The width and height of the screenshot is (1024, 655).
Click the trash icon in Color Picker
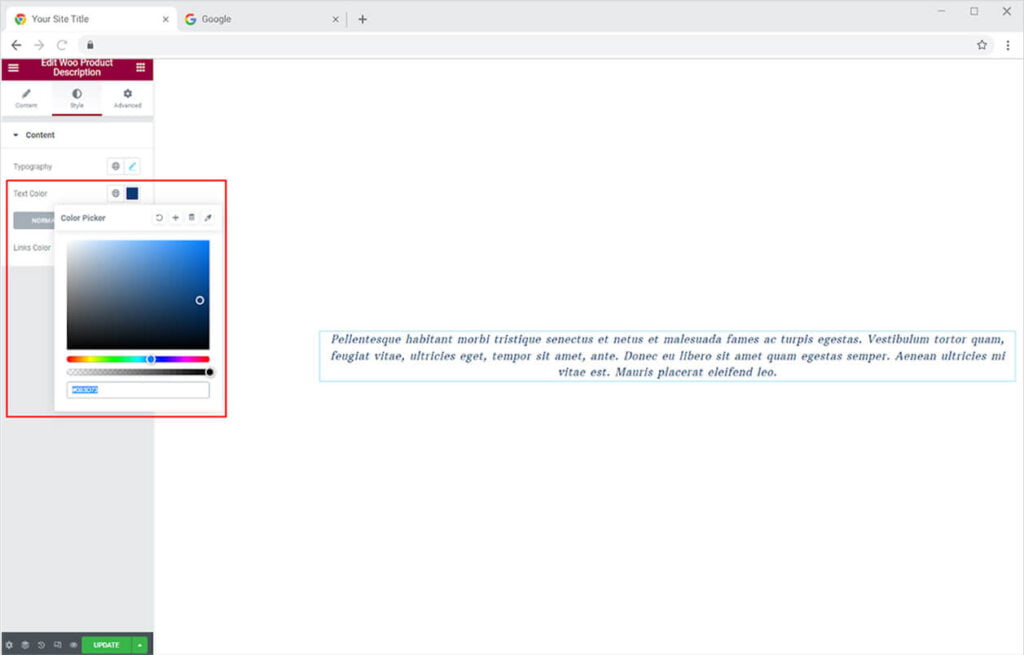click(192, 217)
